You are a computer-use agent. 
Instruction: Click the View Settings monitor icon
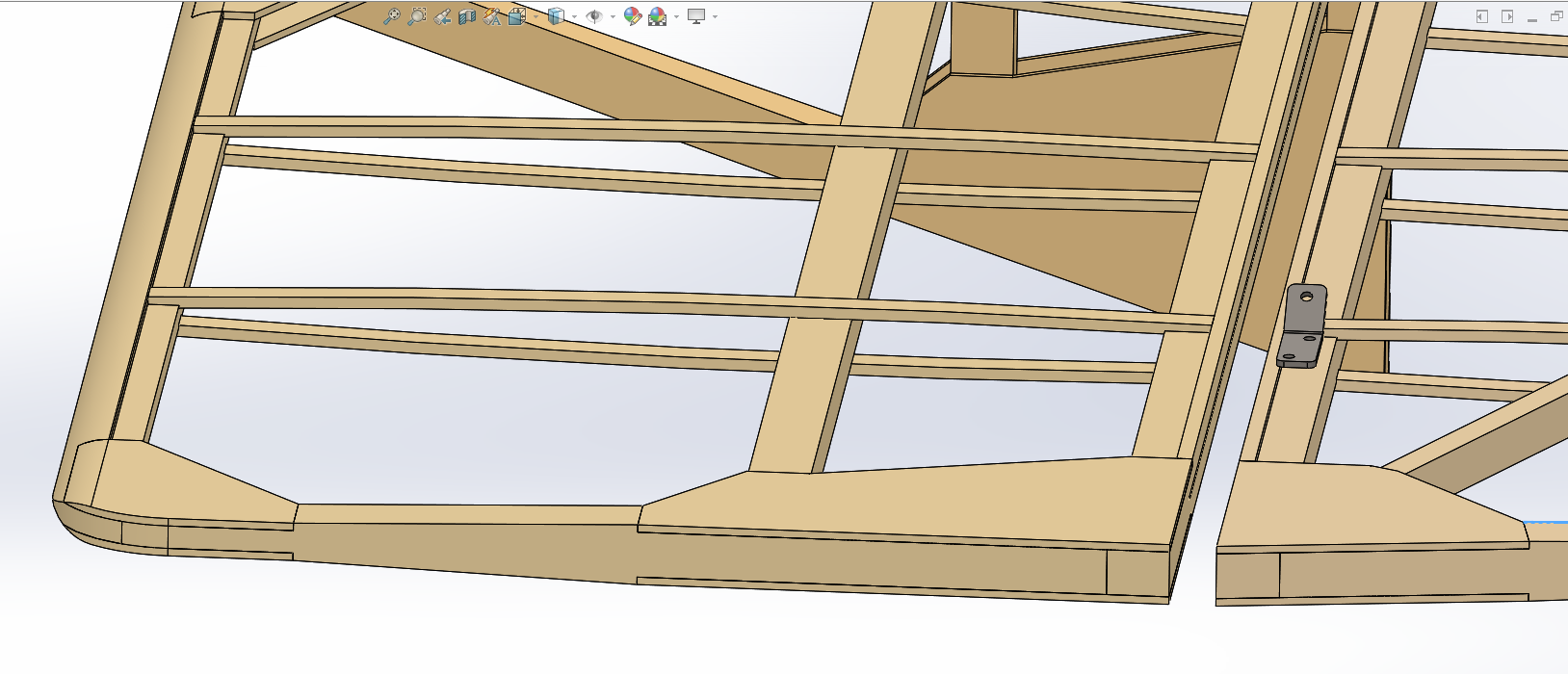point(696,16)
